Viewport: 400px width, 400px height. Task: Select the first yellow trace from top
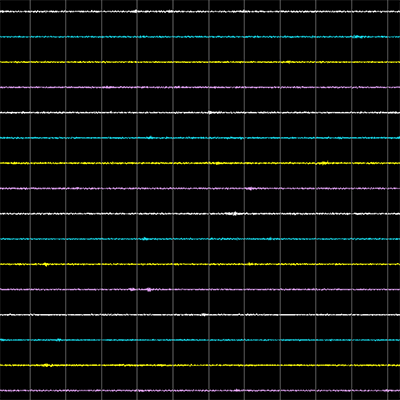tap(200, 62)
